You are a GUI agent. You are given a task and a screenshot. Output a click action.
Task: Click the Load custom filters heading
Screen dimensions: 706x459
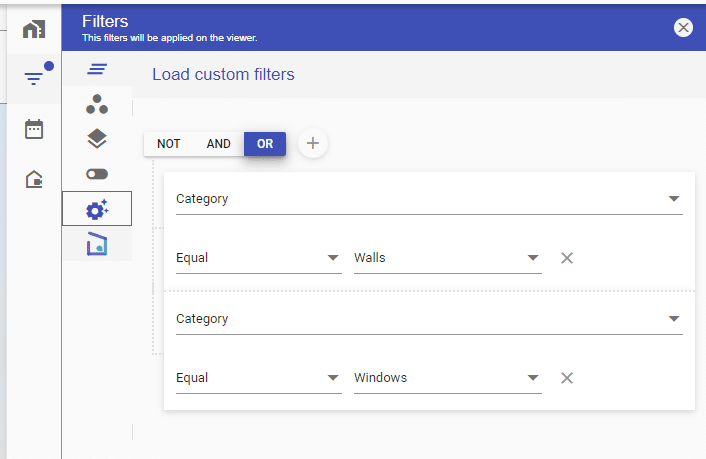tap(223, 74)
